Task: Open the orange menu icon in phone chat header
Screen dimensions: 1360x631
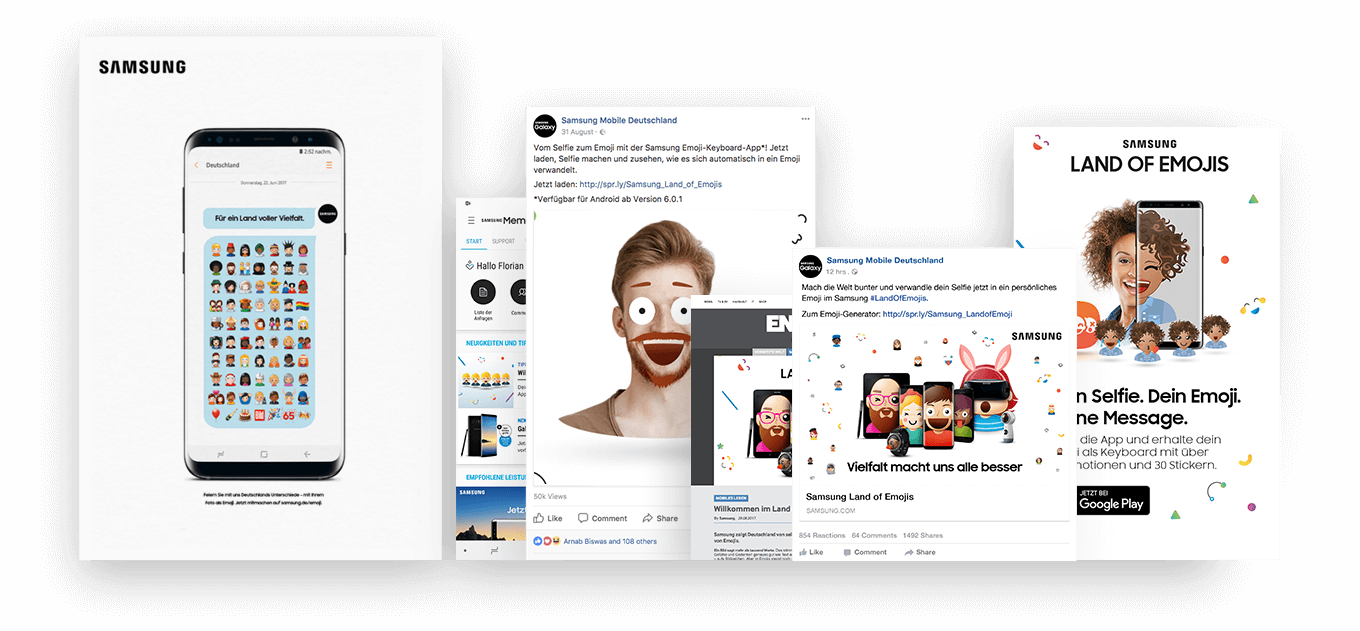Action: pos(329,165)
